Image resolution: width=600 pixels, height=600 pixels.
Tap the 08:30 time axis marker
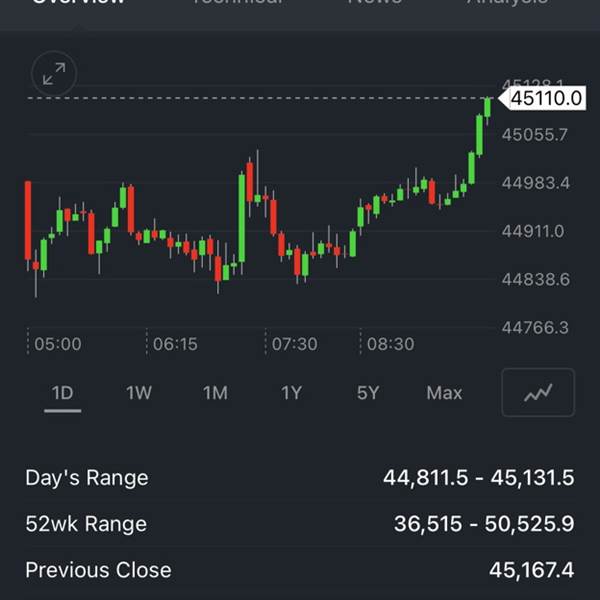pyautogui.click(x=390, y=344)
